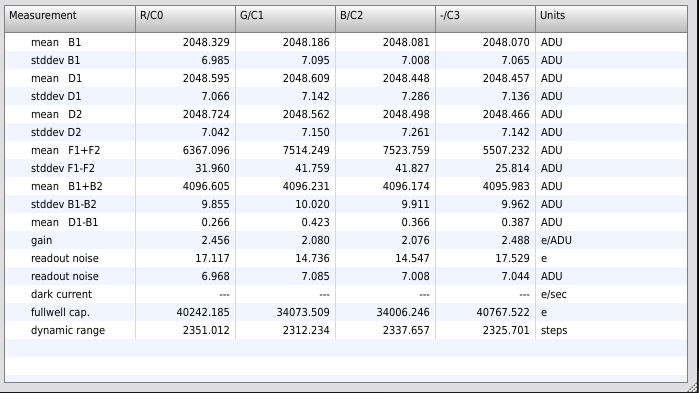This screenshot has width=699, height=393.
Task: Click the fullwell value 40767.522
Action: [x=503, y=312]
